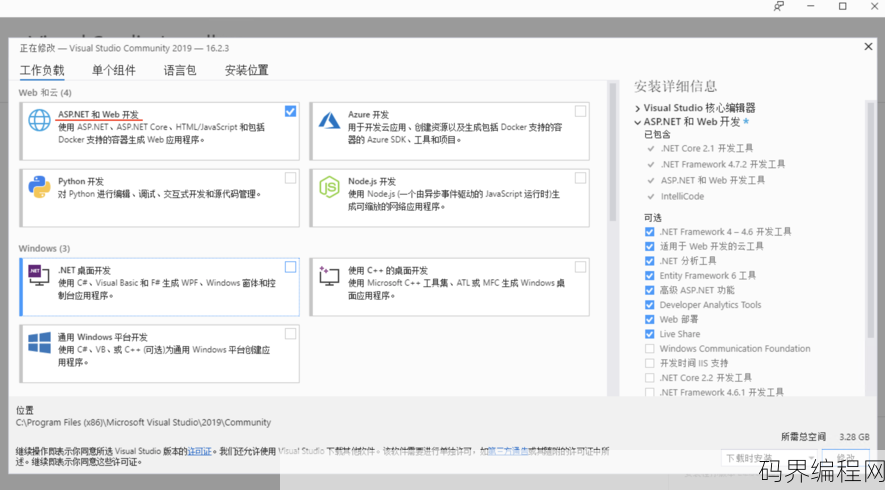Click the .NET Core 2.1 开发工具 entry
The width and height of the screenshot is (885, 490).
(707, 148)
